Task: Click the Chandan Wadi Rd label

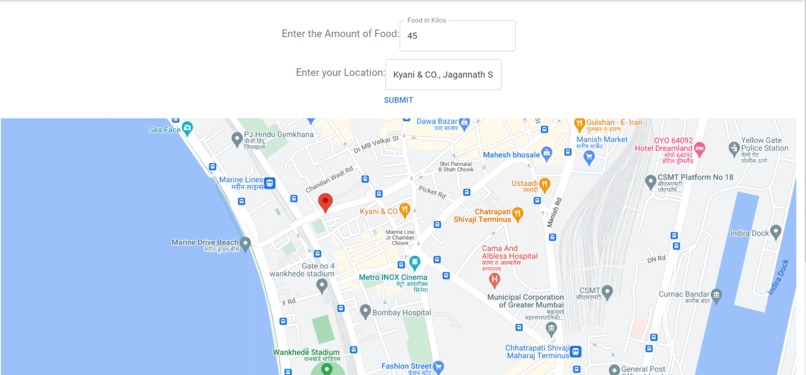Action: click(329, 180)
